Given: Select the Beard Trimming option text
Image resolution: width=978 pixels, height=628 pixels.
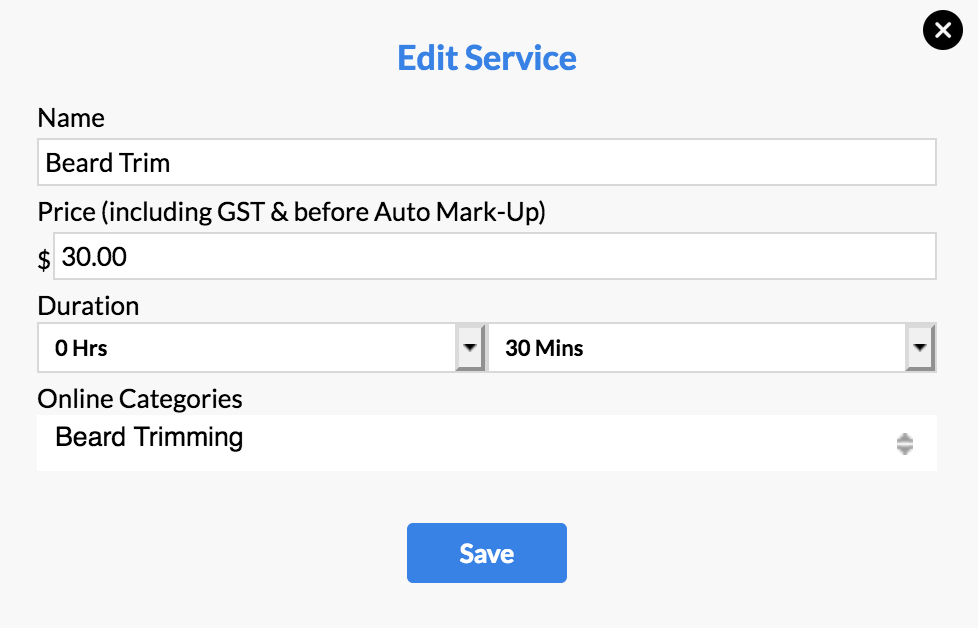Looking at the screenshot, I should tap(149, 437).
